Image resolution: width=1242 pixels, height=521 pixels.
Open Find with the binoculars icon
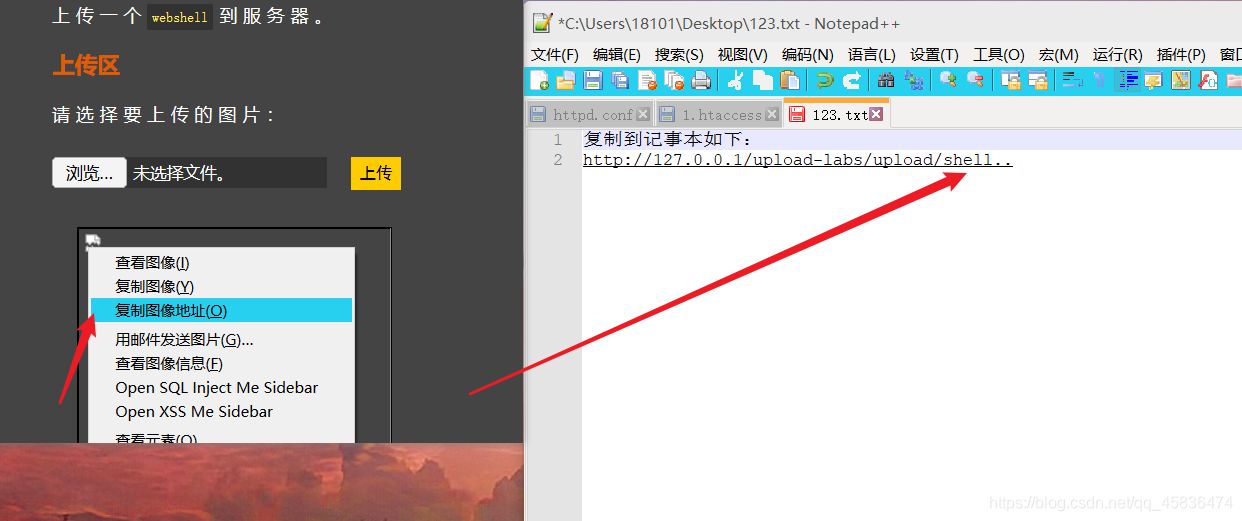tap(886, 81)
